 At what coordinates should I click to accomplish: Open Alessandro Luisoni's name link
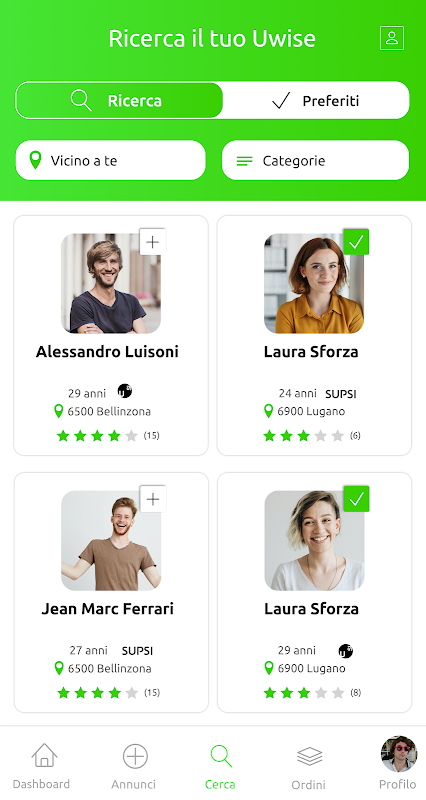click(x=107, y=352)
